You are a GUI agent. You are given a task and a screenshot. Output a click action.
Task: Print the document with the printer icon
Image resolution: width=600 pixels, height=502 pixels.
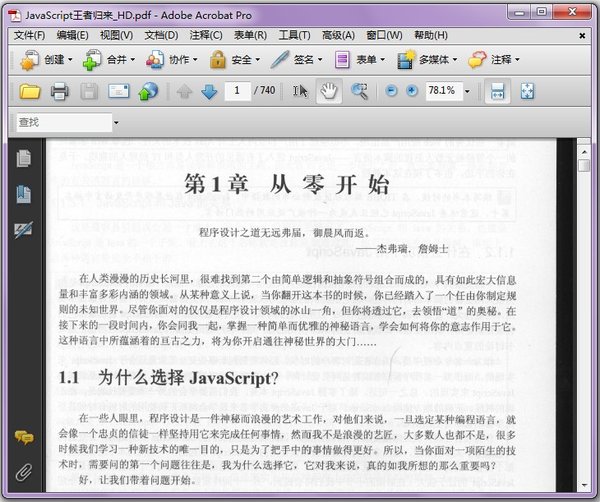60,91
